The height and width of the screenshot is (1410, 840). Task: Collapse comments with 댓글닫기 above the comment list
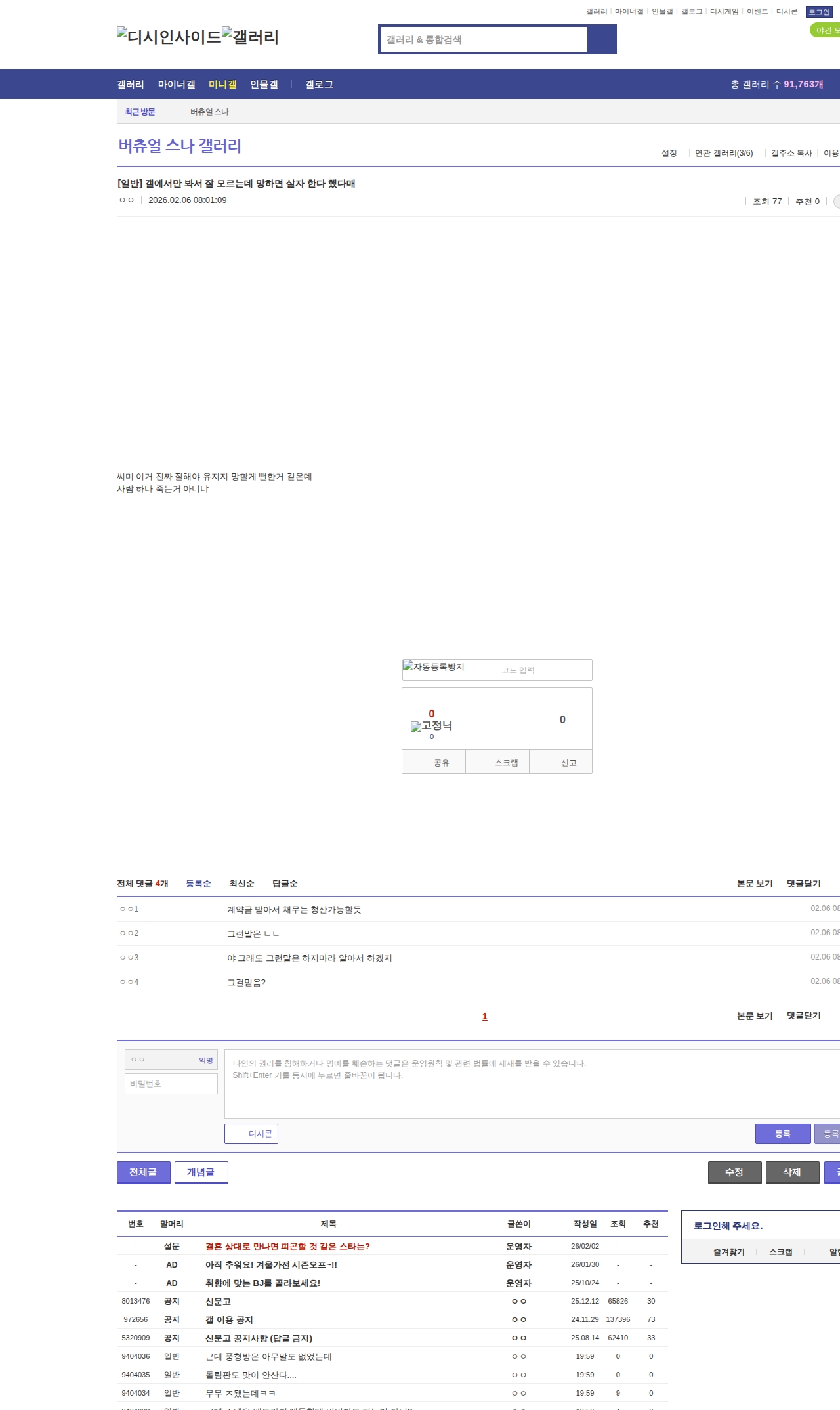(x=803, y=884)
